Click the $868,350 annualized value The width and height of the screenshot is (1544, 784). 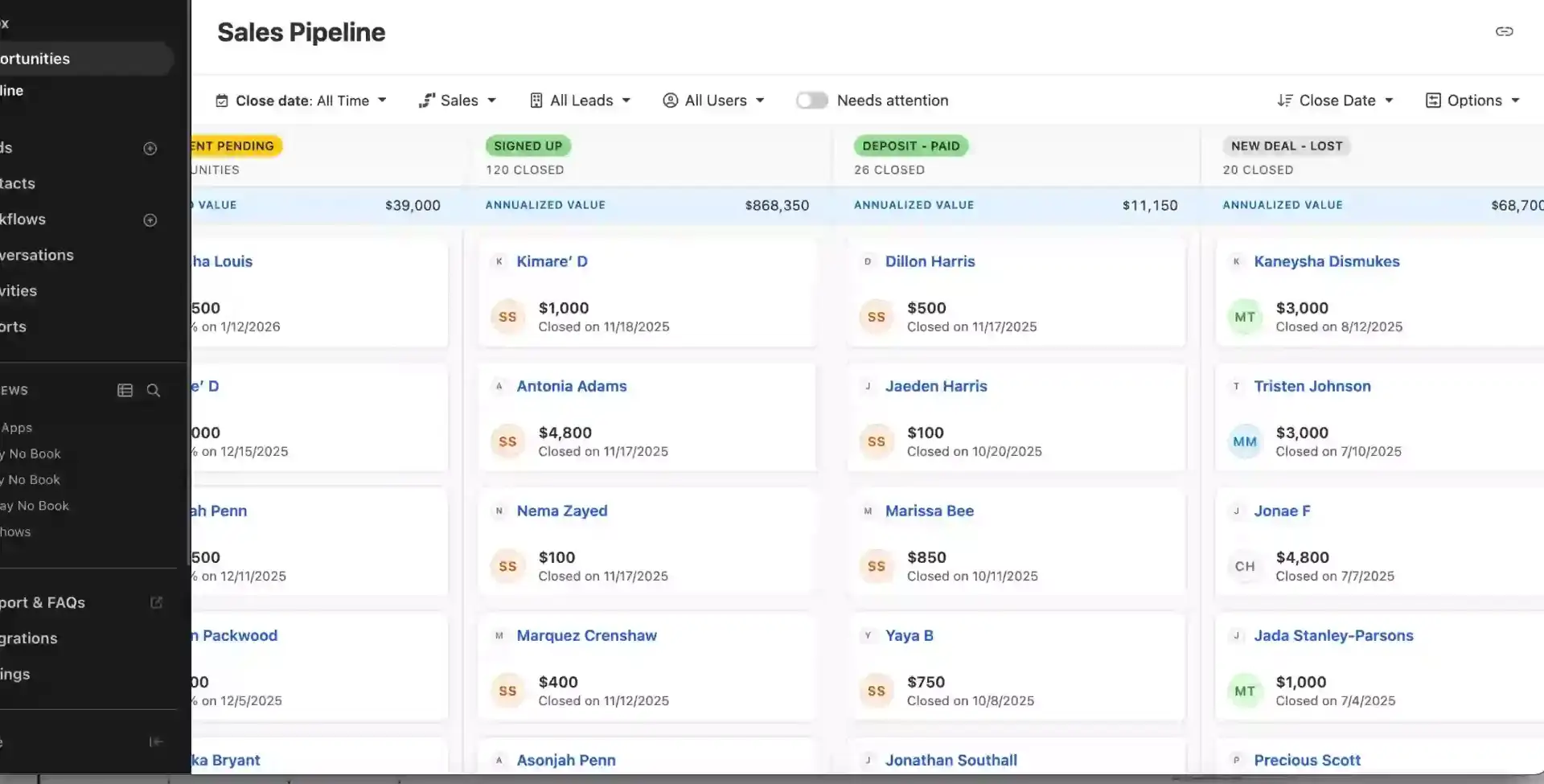(x=777, y=205)
